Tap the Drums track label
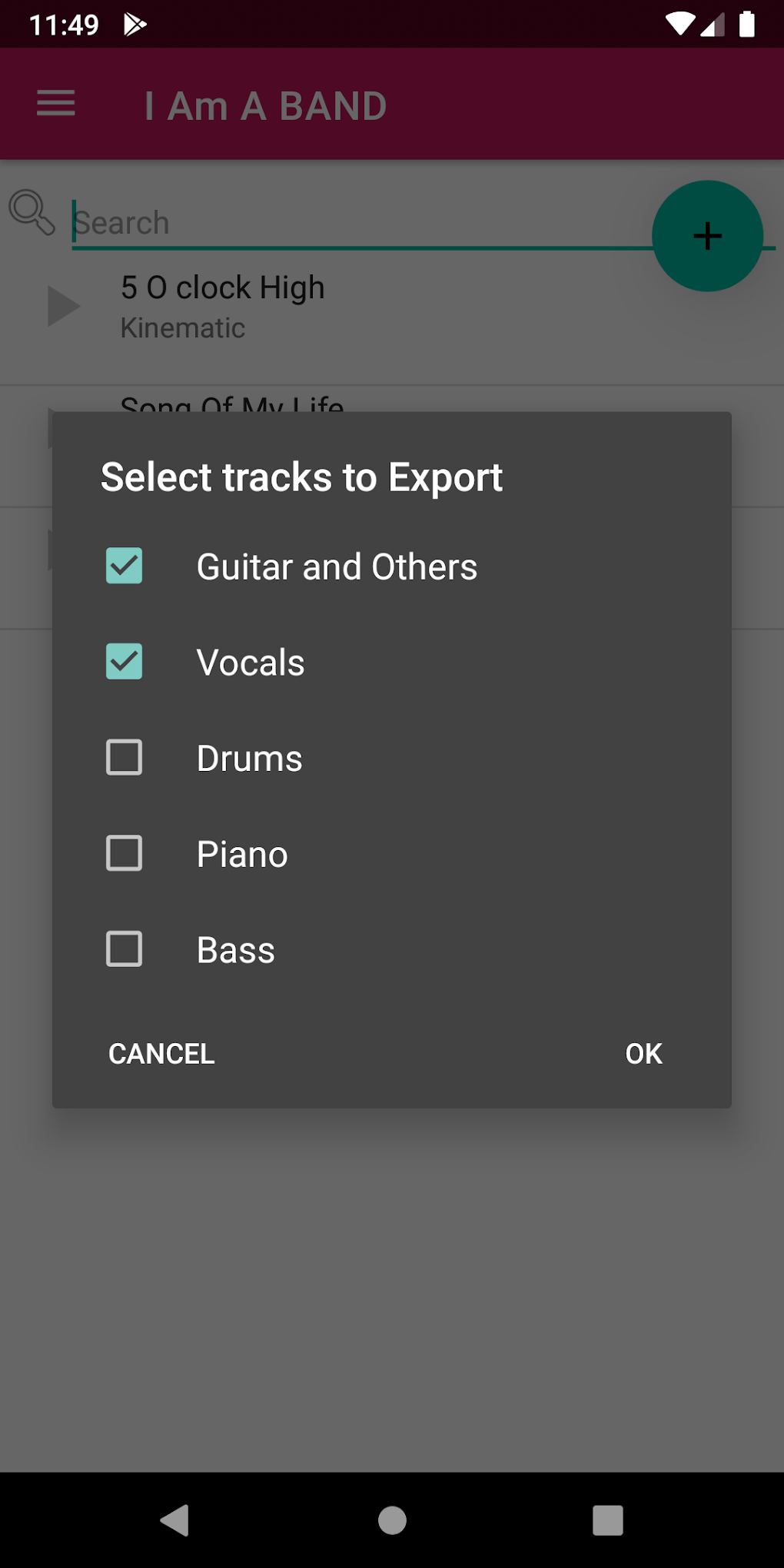Image resolution: width=784 pixels, height=1568 pixels. (x=250, y=759)
